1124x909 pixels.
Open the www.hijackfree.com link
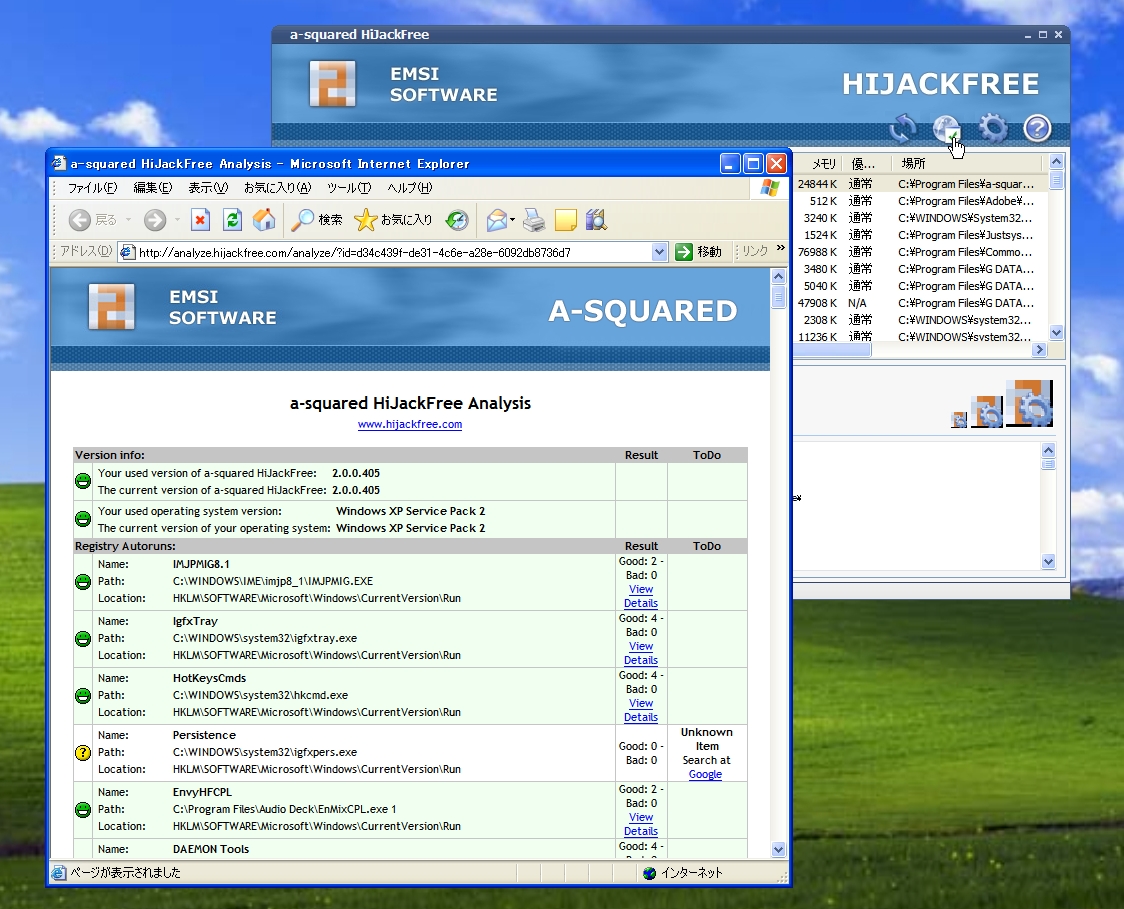pyautogui.click(x=410, y=424)
